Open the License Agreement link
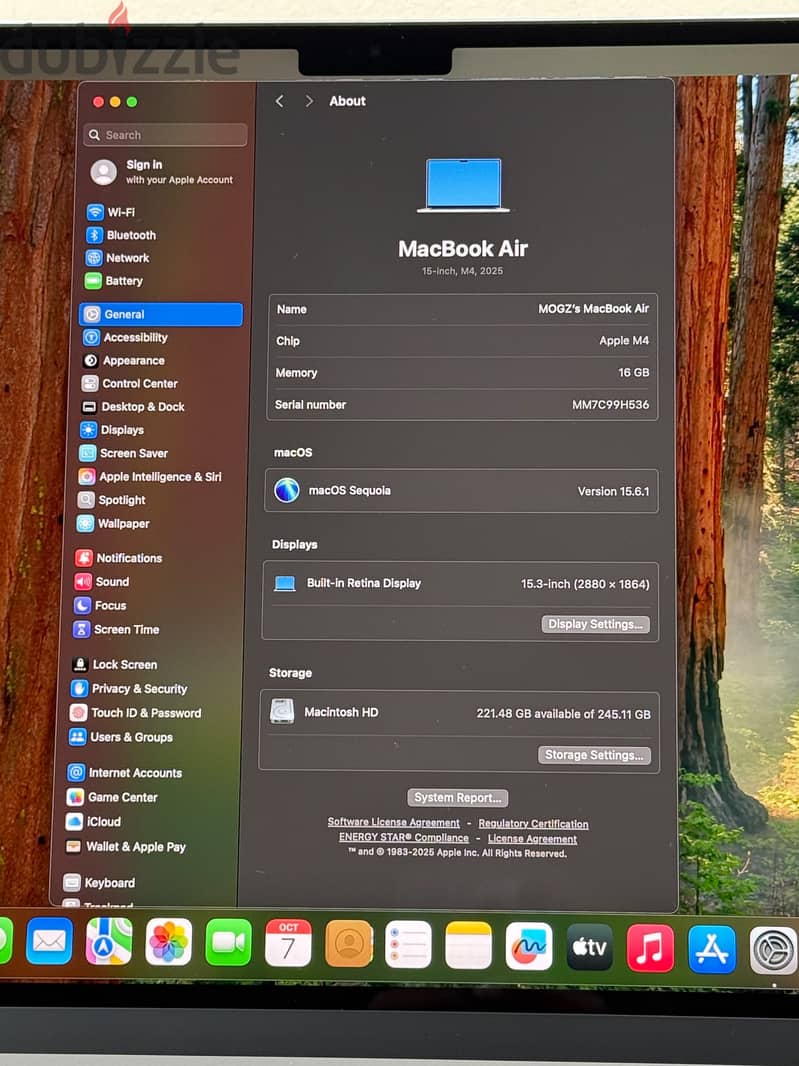799x1066 pixels. click(x=532, y=839)
